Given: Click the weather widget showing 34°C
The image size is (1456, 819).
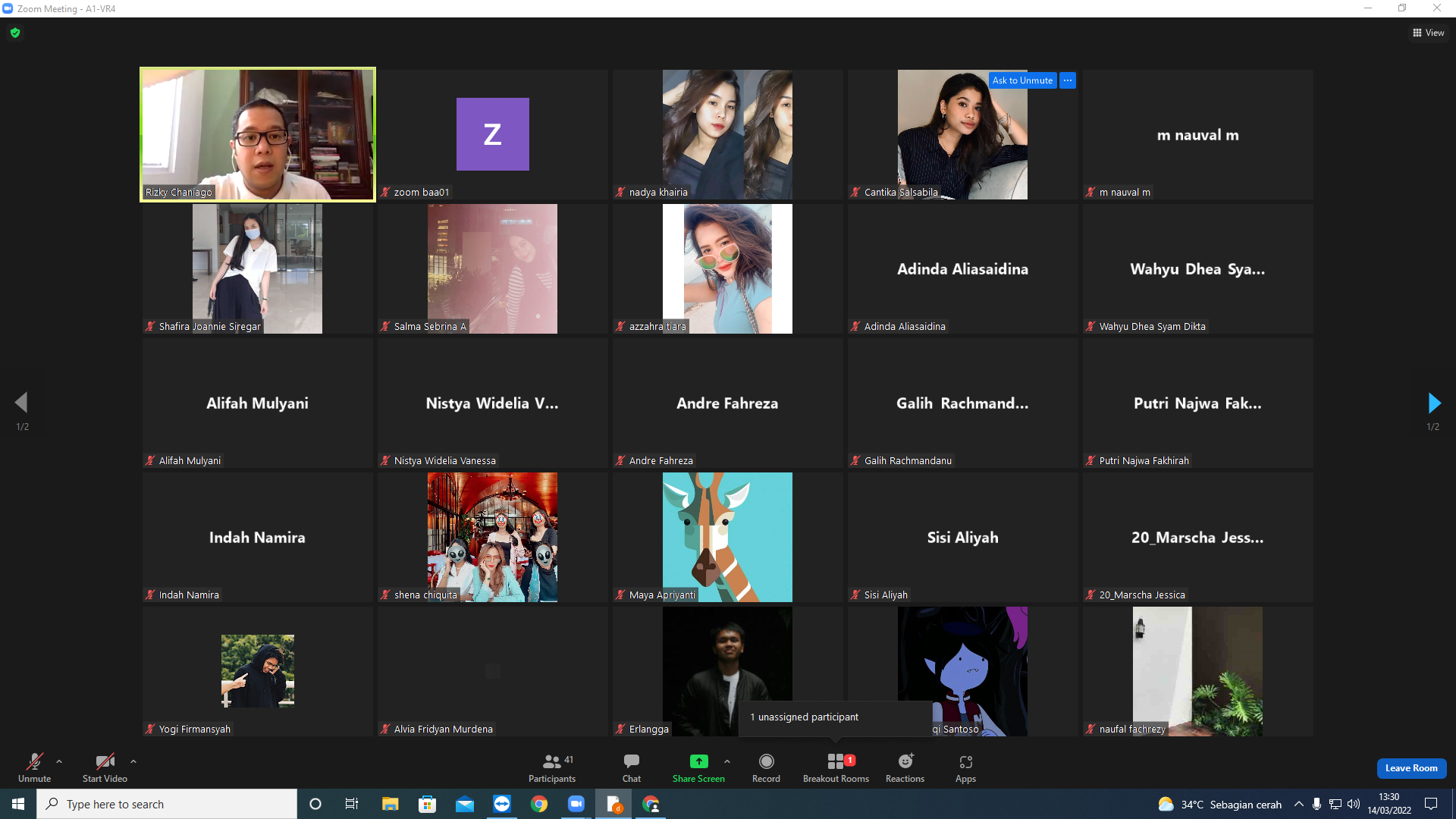Looking at the screenshot, I should coord(1219,805).
